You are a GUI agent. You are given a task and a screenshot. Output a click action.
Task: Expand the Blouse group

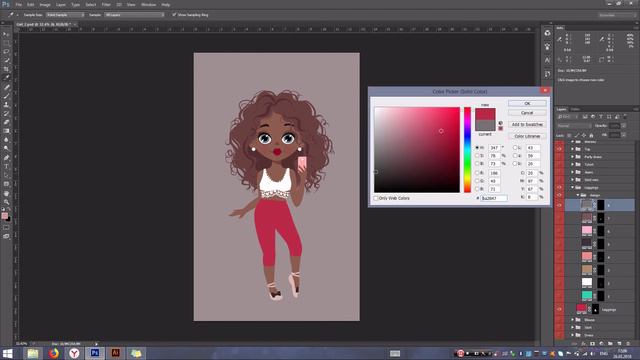tap(573, 320)
